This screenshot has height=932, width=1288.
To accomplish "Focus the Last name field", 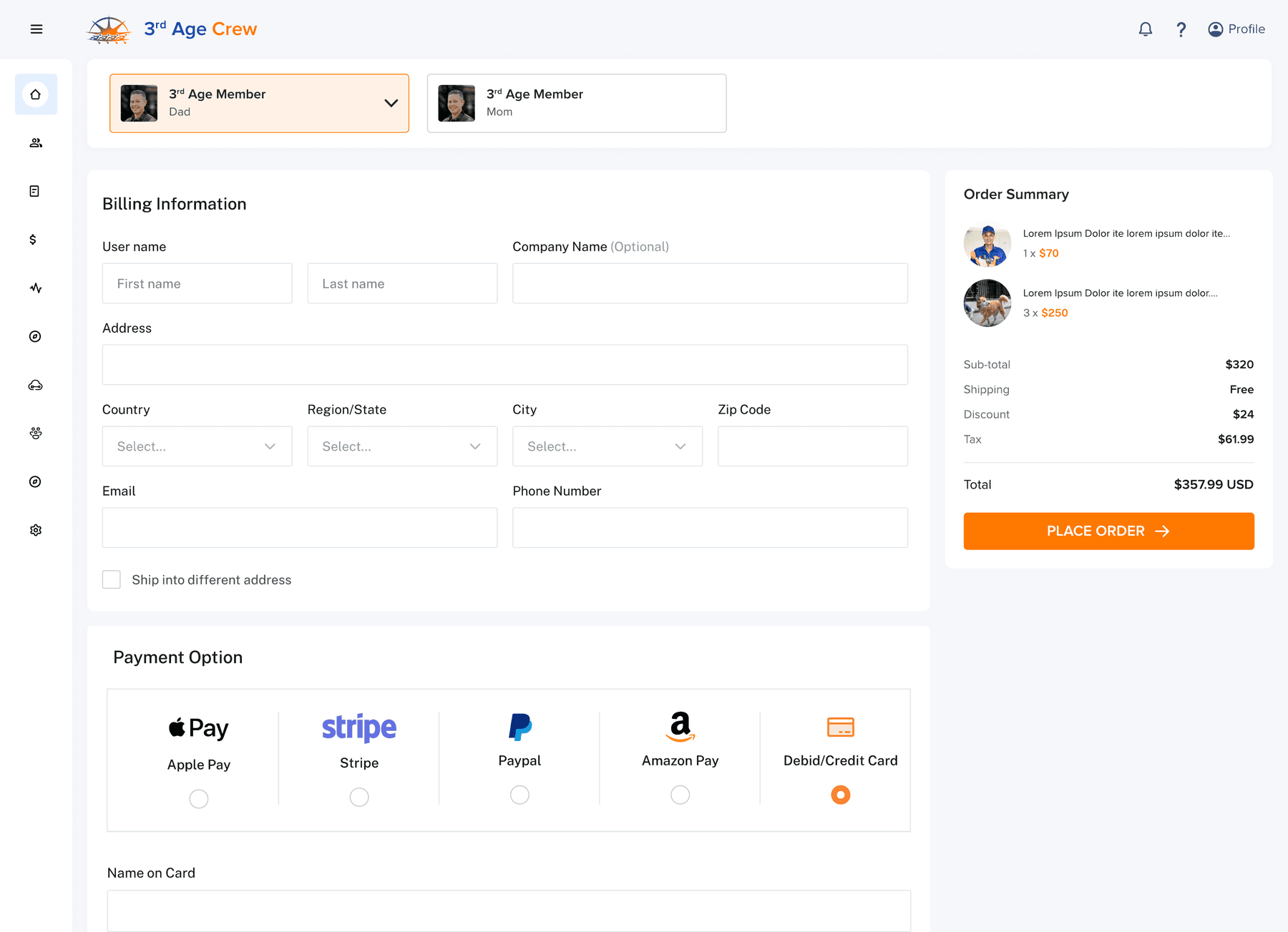I will [x=402, y=283].
